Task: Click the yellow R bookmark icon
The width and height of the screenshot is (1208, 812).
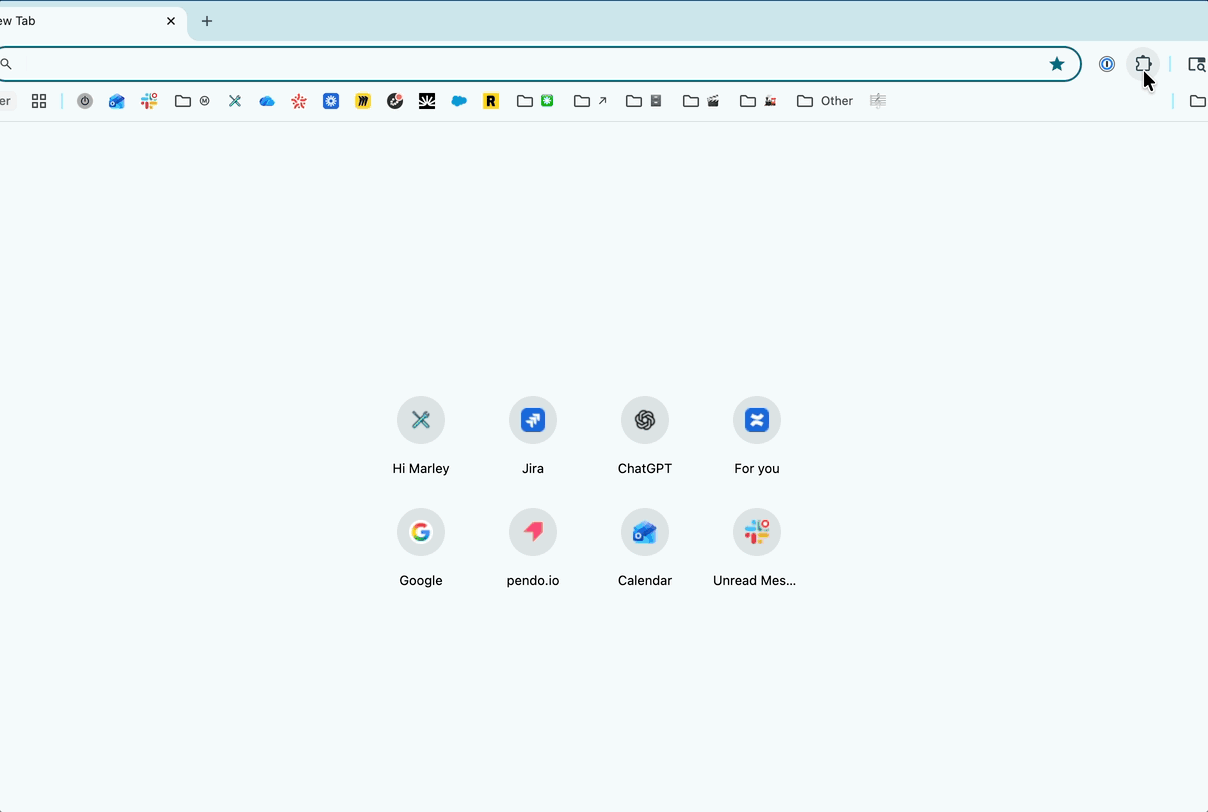Action: tap(491, 101)
